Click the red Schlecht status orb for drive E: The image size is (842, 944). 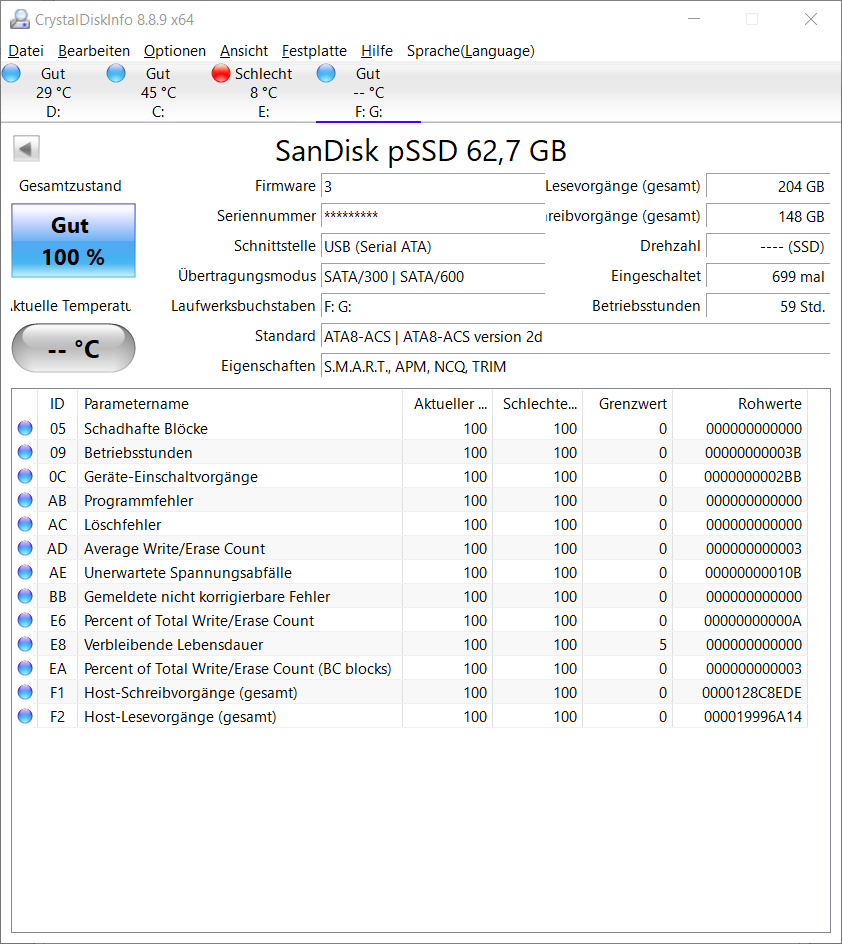point(221,73)
